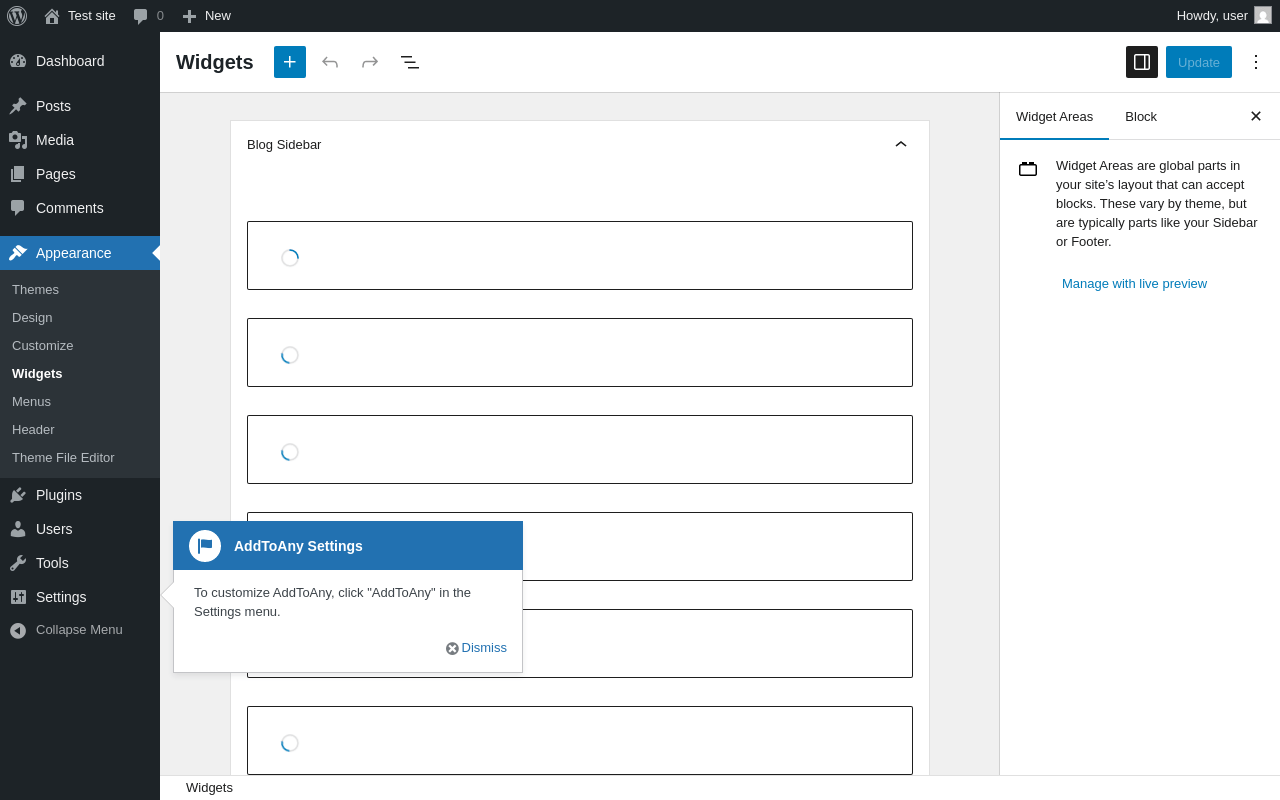
Task: Open Theme File Editor submenu item
Action: tap(63, 457)
